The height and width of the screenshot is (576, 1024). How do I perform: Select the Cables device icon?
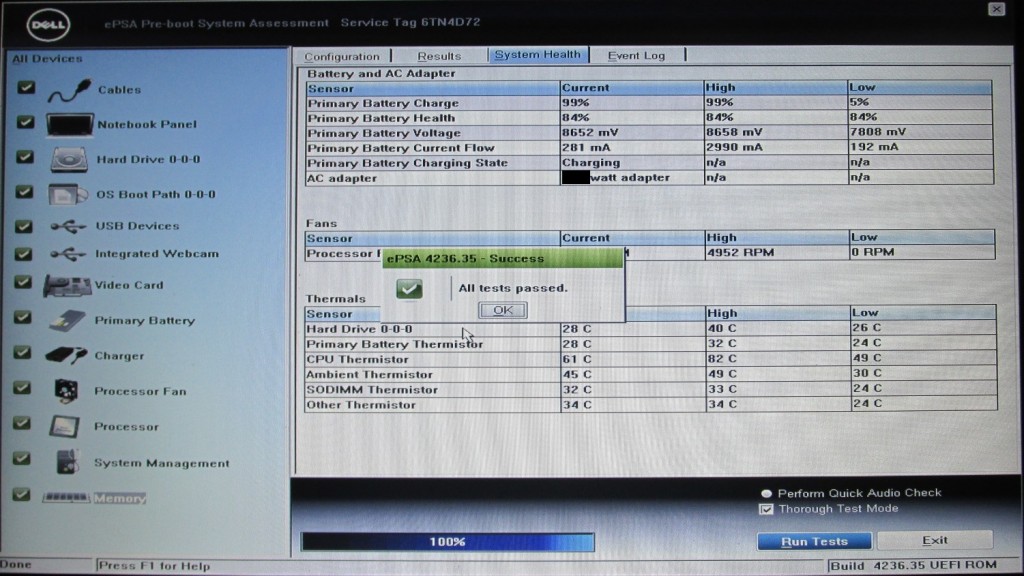click(69, 90)
